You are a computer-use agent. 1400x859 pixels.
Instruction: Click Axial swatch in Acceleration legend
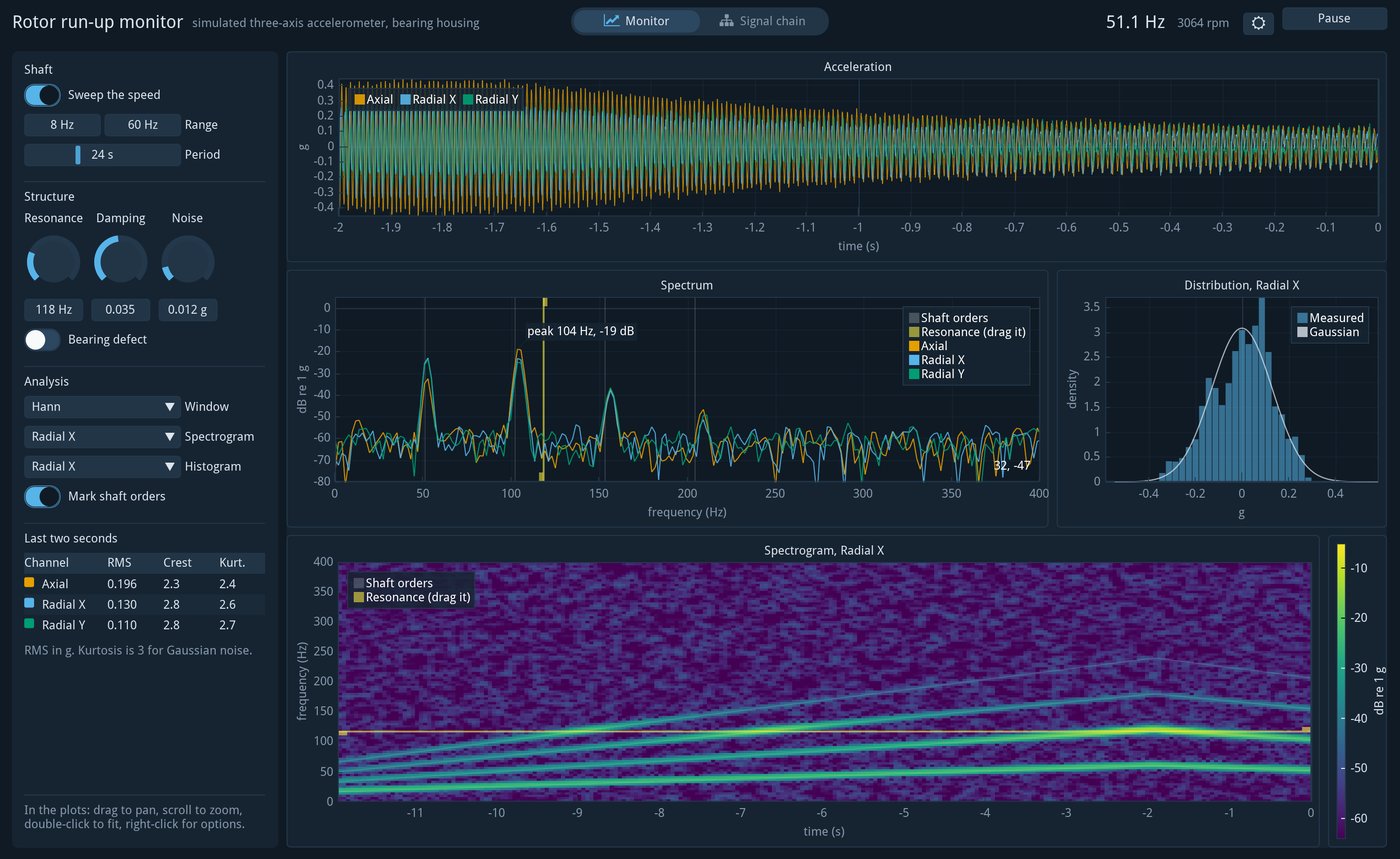359,100
